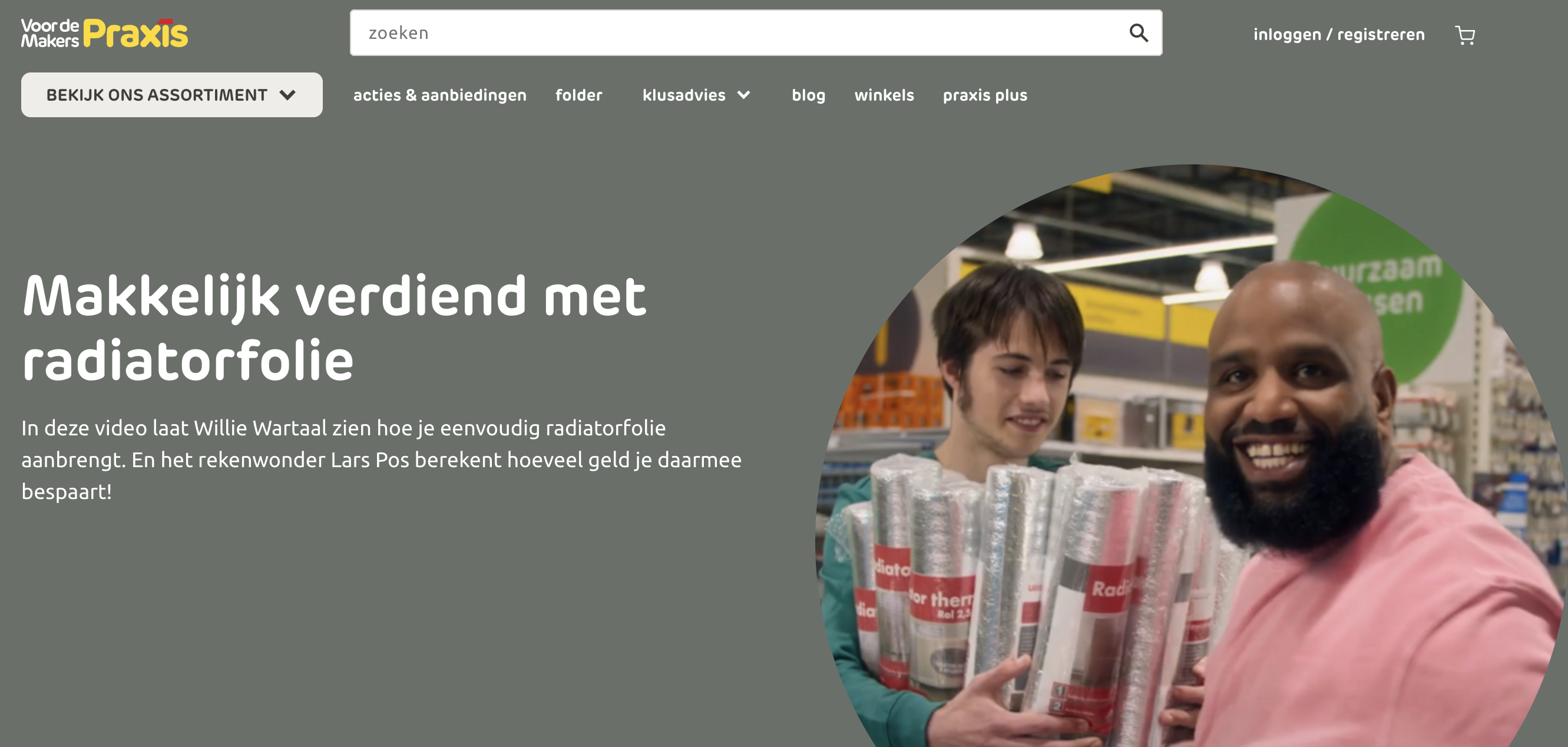This screenshot has width=1568, height=747.
Task: Open the shopping cart icon
Action: point(1464,35)
